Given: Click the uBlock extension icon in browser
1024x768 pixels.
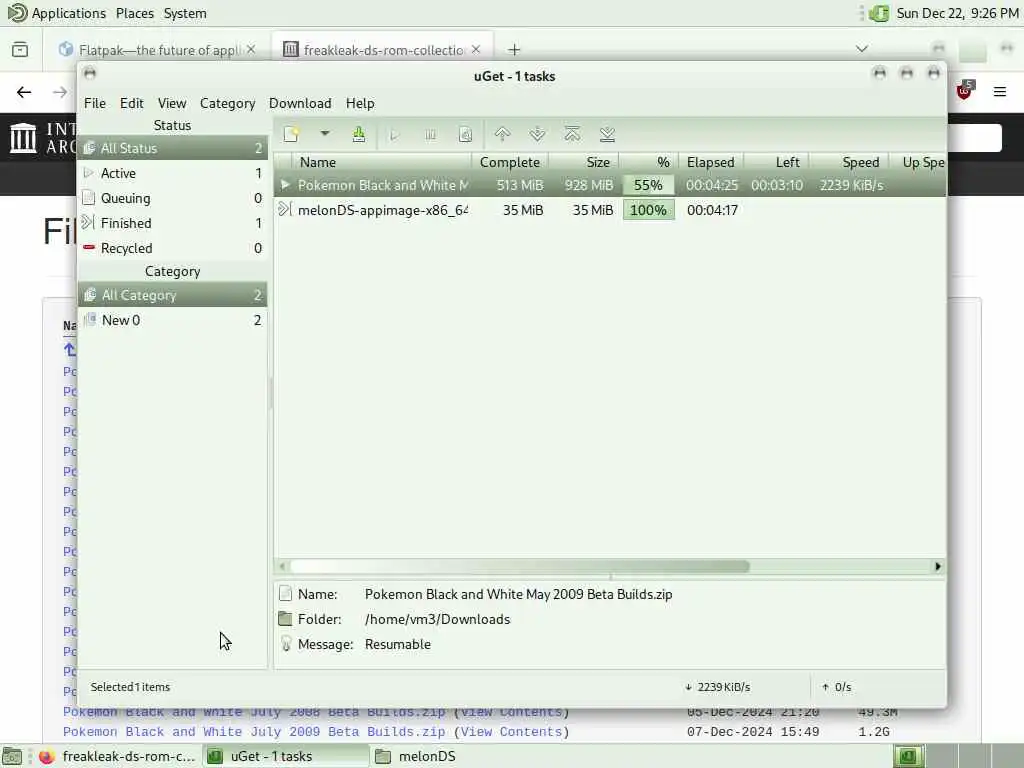Looking at the screenshot, I should [965, 91].
